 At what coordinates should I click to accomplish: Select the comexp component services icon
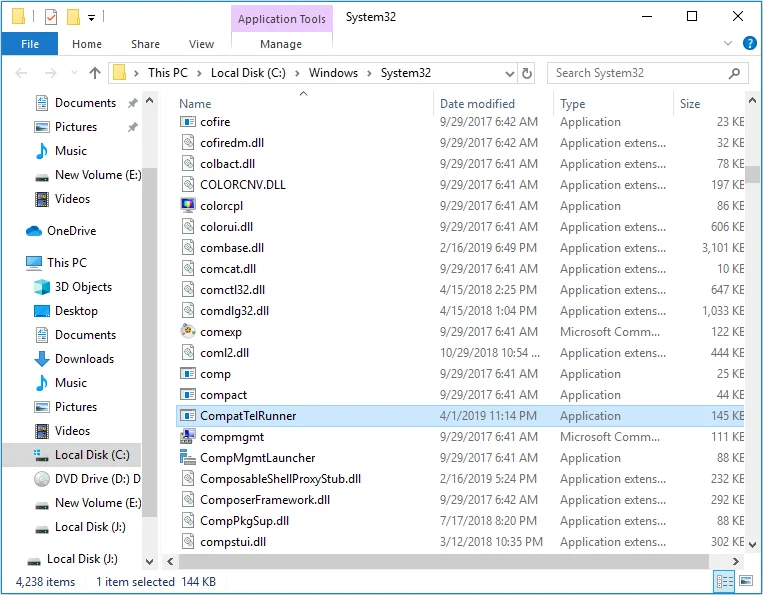pyautogui.click(x=188, y=331)
